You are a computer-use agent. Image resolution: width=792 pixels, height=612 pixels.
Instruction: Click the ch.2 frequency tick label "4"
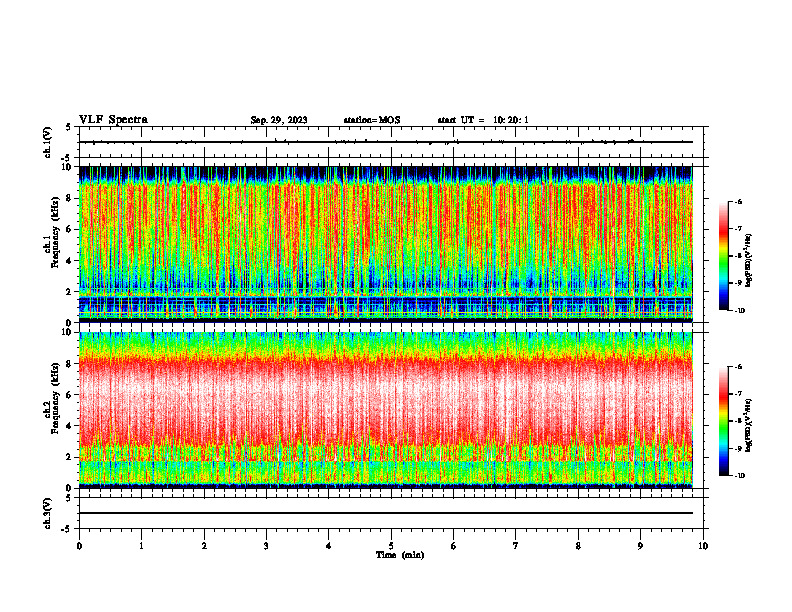(x=71, y=426)
